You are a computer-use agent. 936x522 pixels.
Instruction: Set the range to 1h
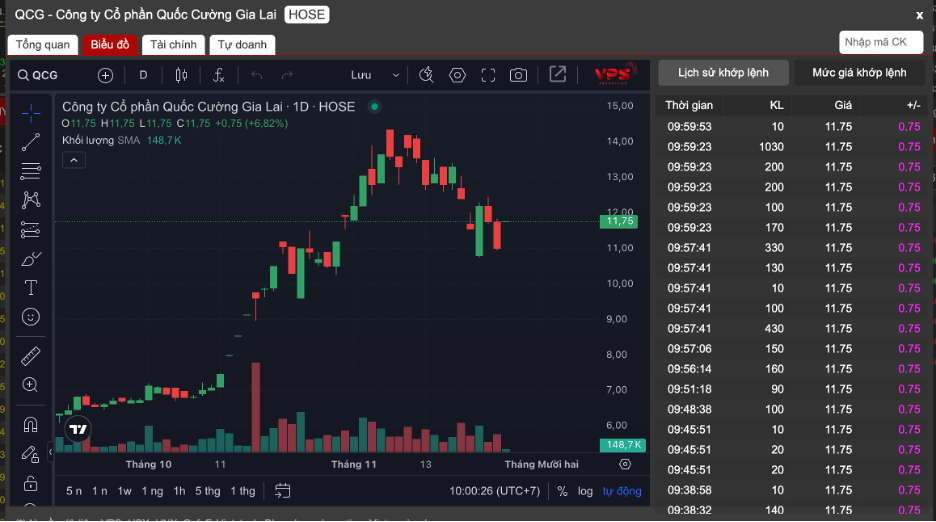[179, 491]
